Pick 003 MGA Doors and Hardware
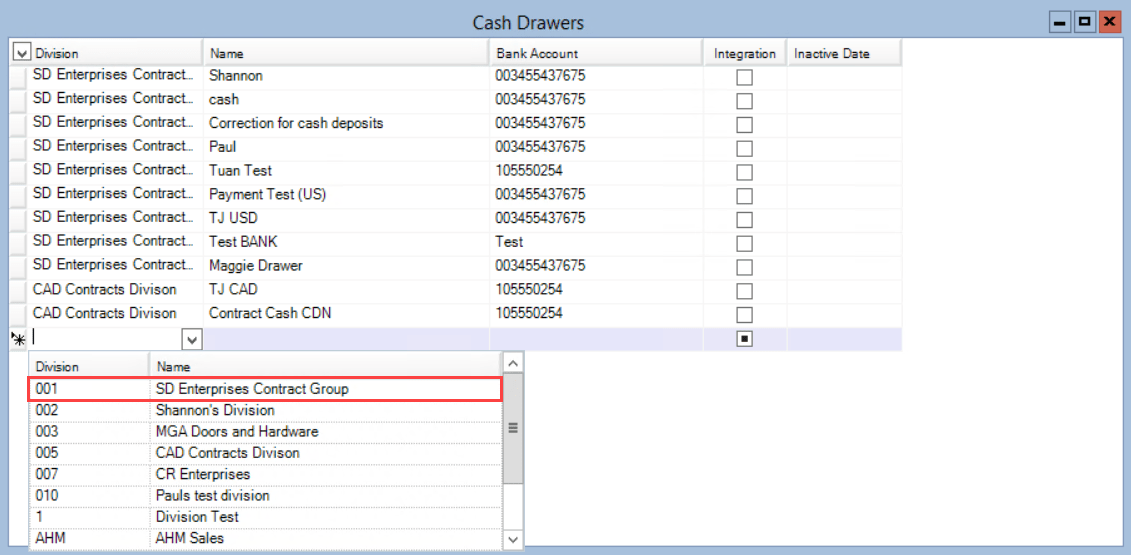 coord(265,432)
